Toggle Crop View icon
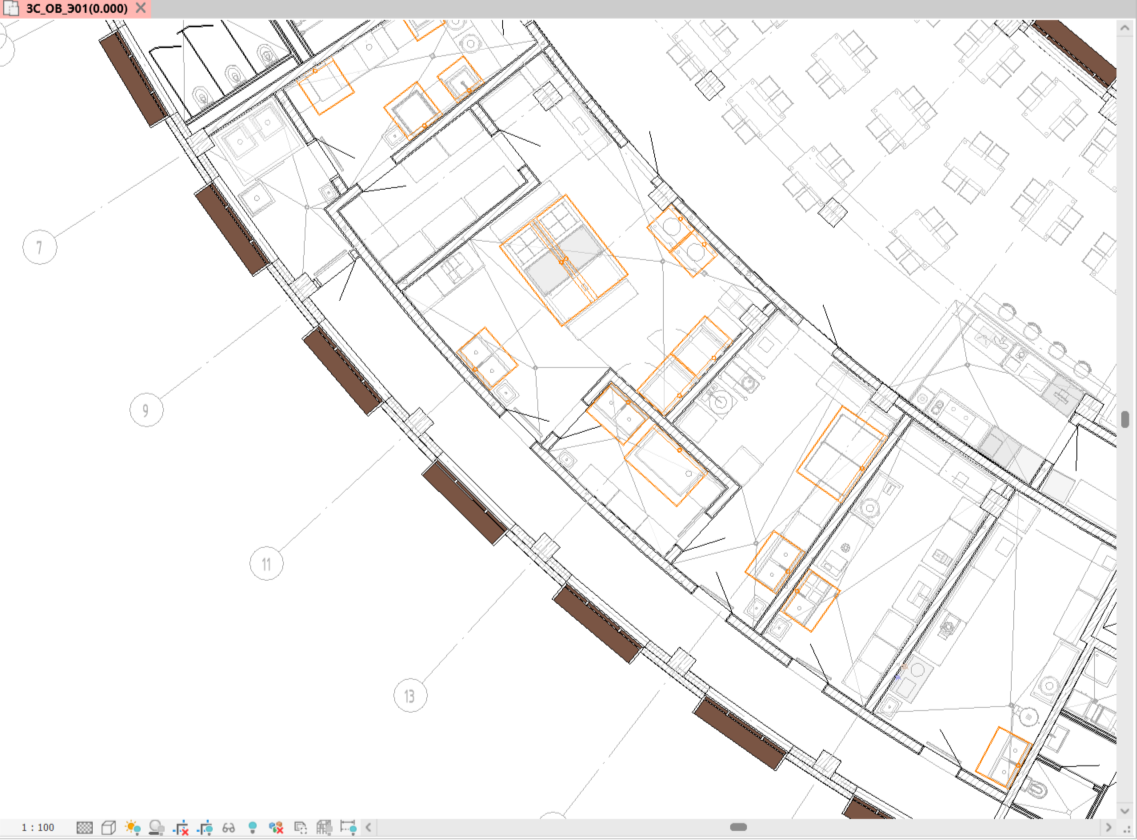The height and width of the screenshot is (840, 1137). click(x=181, y=828)
